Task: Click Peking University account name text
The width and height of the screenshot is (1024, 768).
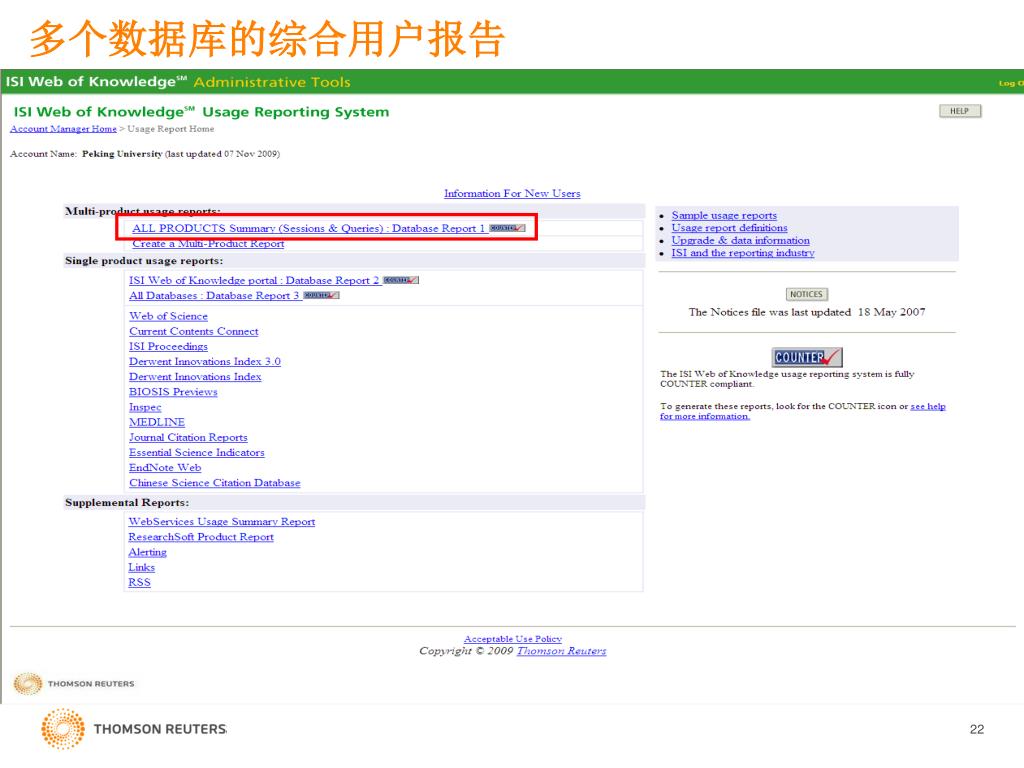Action: pos(122,154)
